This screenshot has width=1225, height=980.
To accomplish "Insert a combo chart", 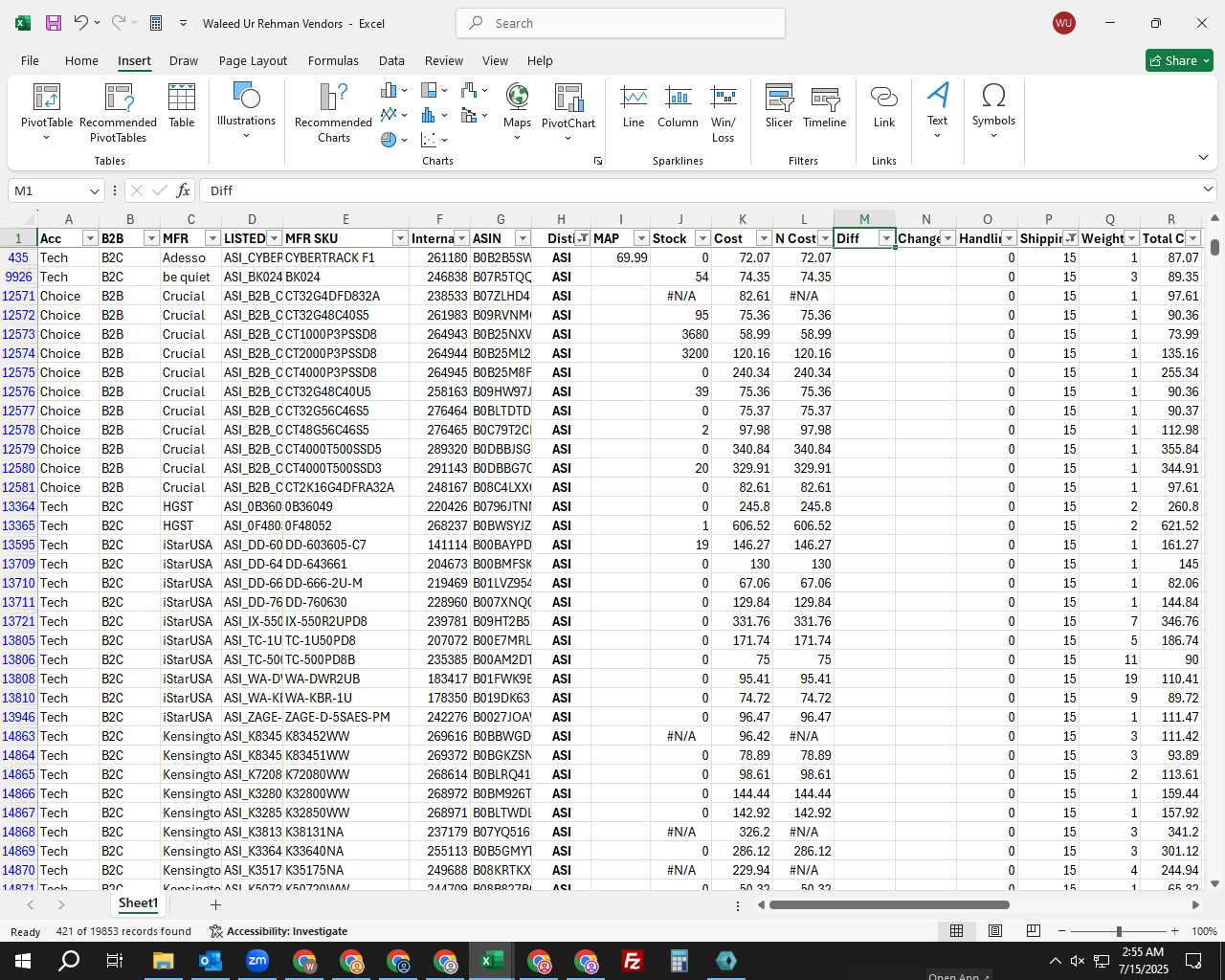I will (474, 115).
